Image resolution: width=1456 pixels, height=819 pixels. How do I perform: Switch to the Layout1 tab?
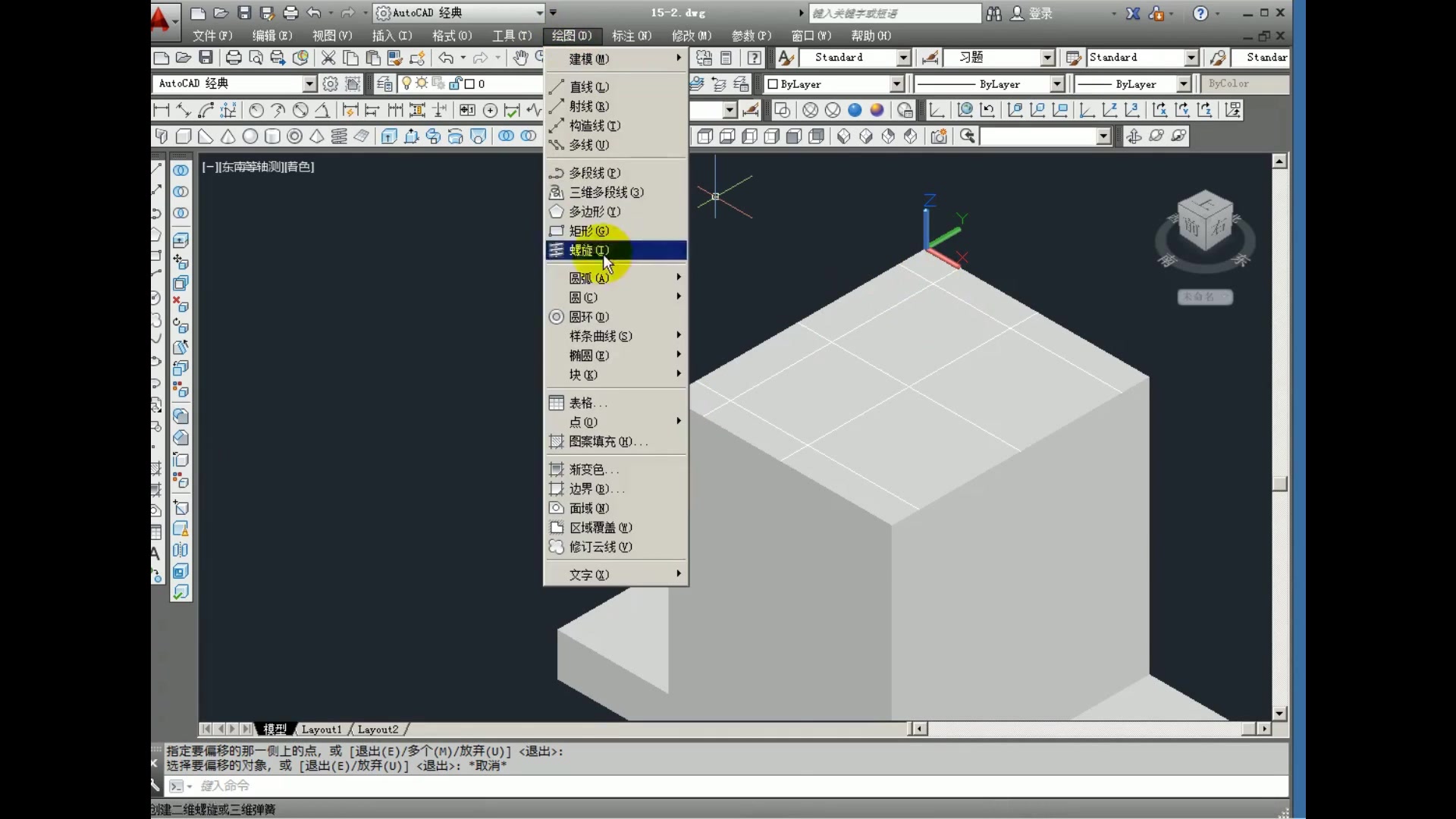pos(322,729)
